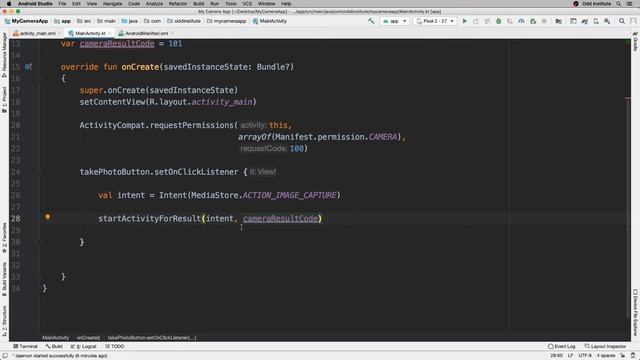This screenshot has width=640, height=360.
Task: Click the Search Everywhere magnifier in toolbar
Action: pyautogui.click(x=622, y=21)
